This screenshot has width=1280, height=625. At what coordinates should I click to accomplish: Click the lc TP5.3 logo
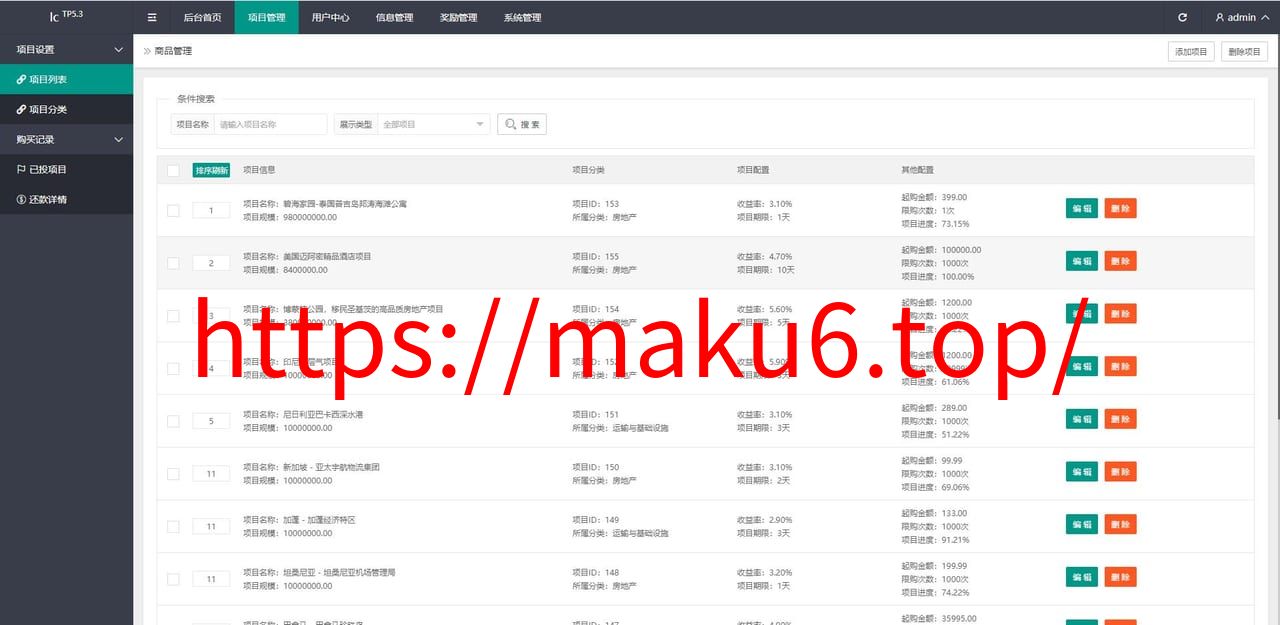(x=66, y=16)
